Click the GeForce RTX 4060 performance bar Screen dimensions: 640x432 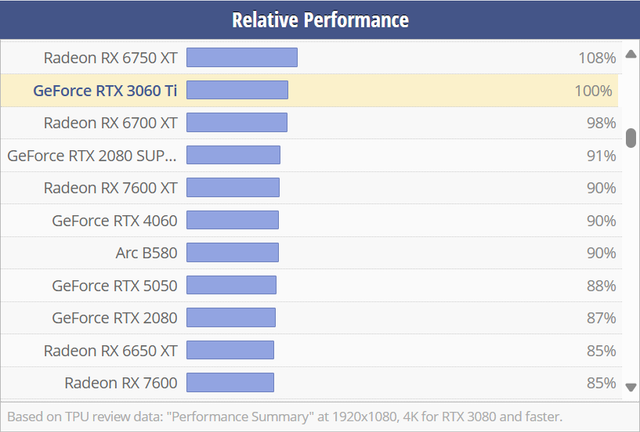pos(232,220)
